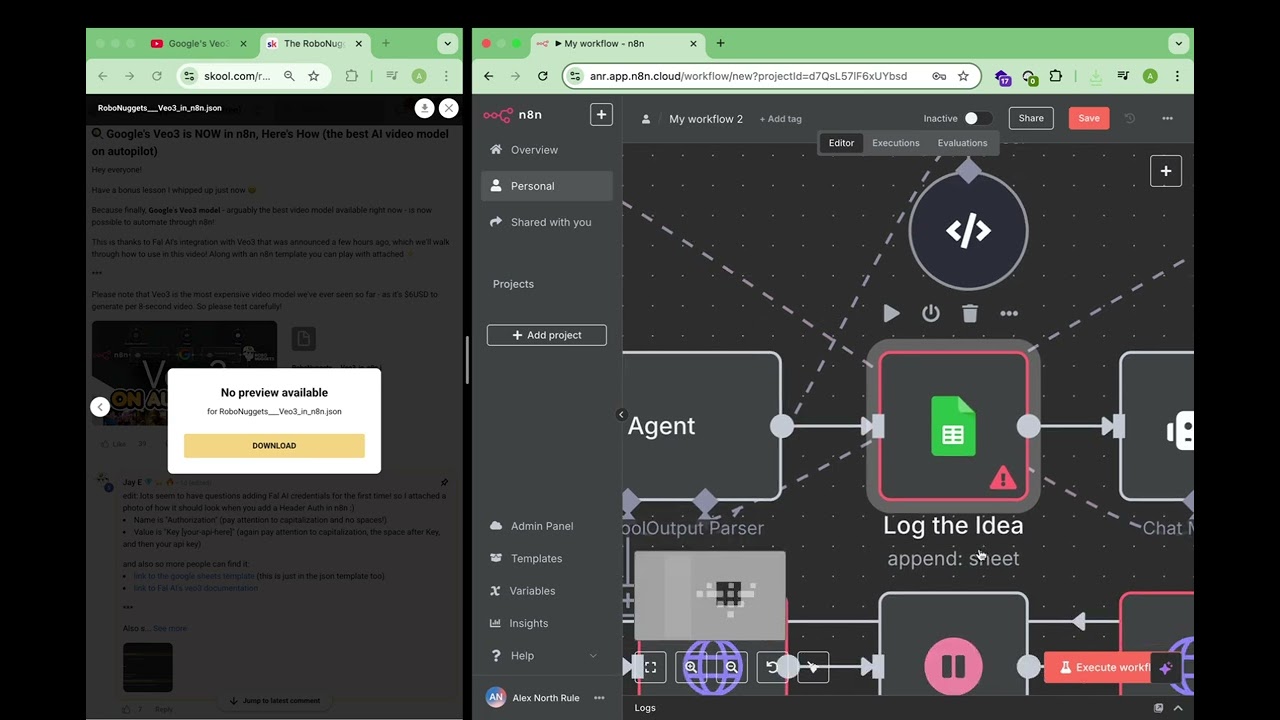Switch to Evaluations tab
The height and width of the screenshot is (720, 1280).
pos(962,143)
